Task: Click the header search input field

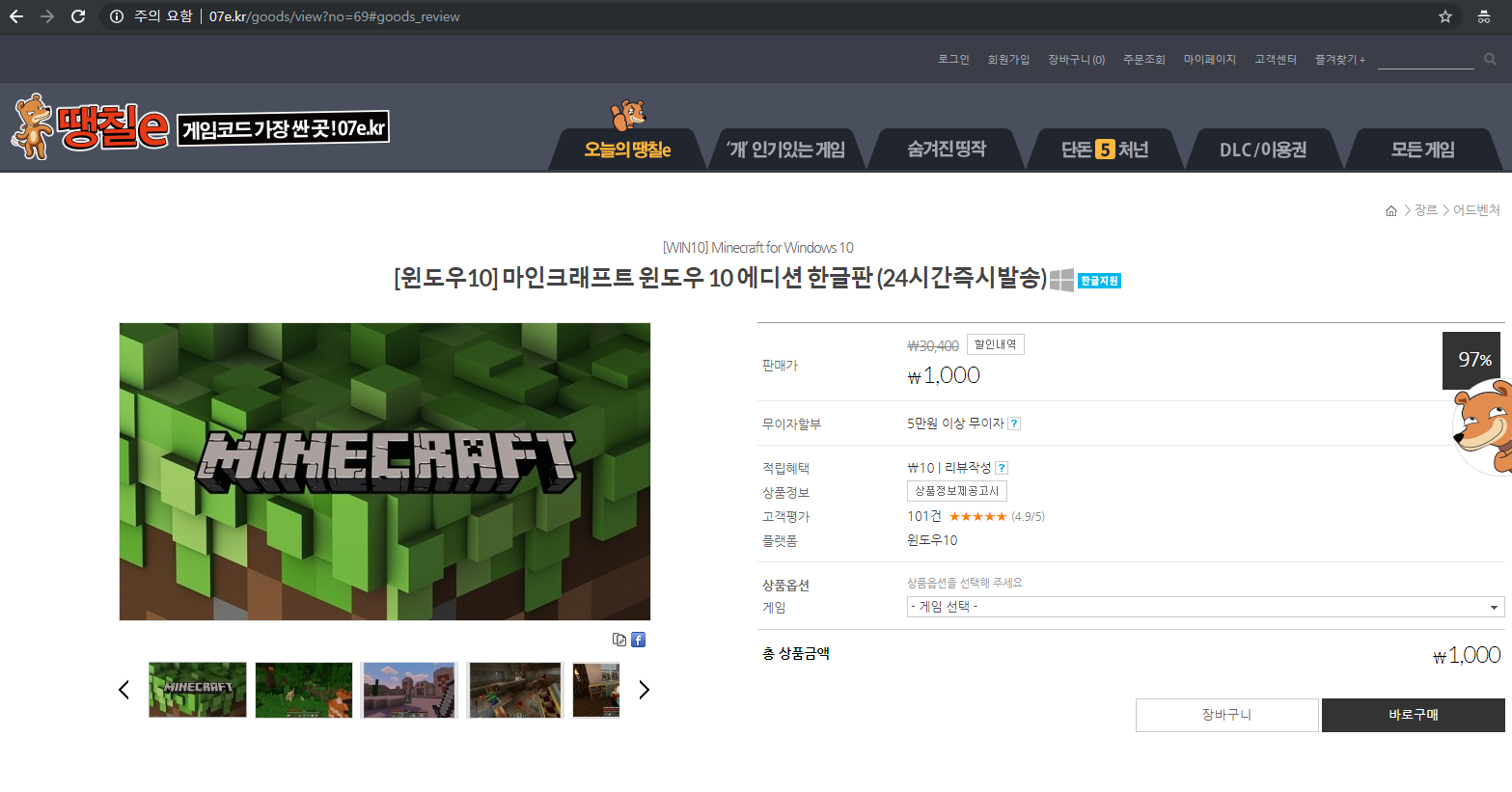Action: tap(1425, 60)
